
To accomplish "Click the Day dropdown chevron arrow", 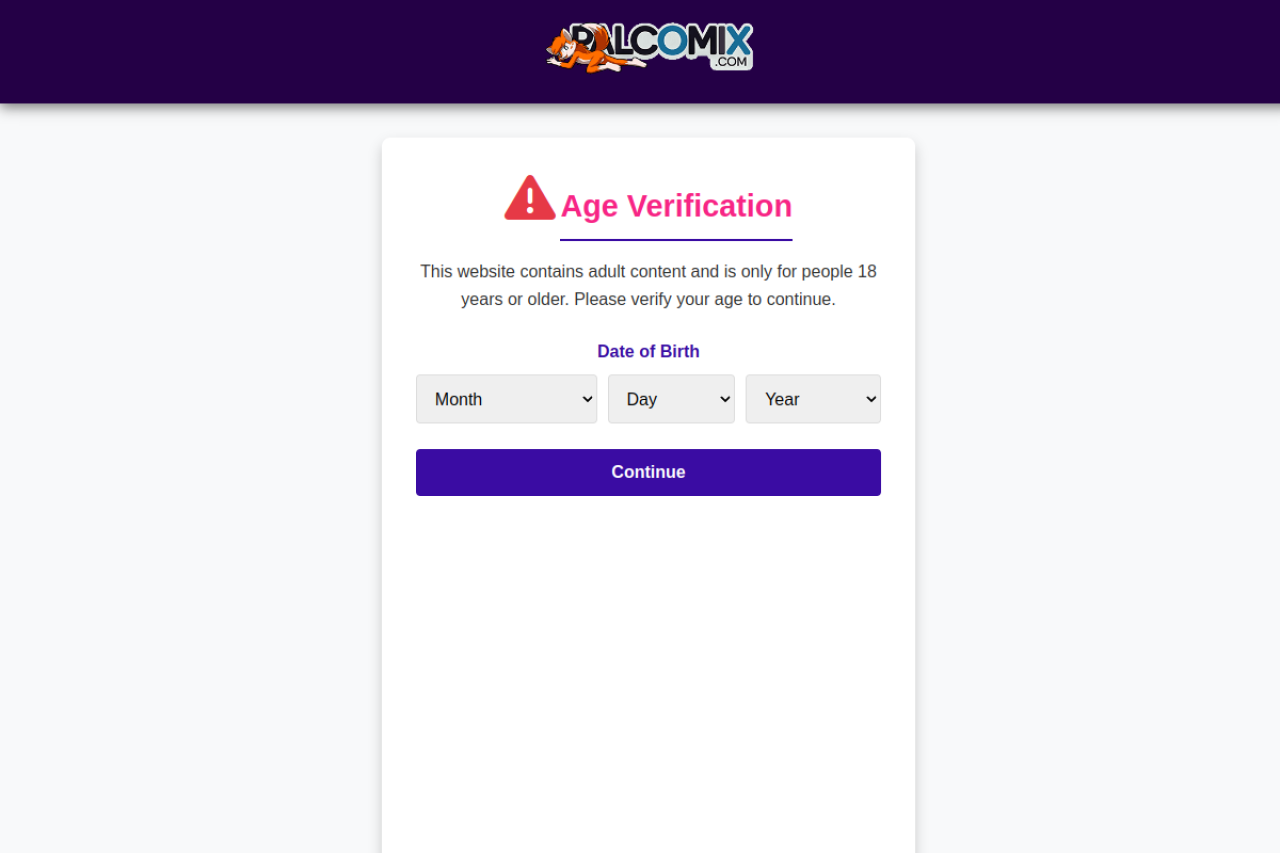I will [x=725, y=399].
